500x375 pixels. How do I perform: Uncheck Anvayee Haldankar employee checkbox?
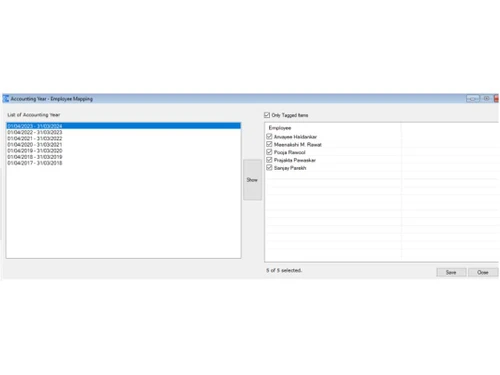[x=269, y=136]
